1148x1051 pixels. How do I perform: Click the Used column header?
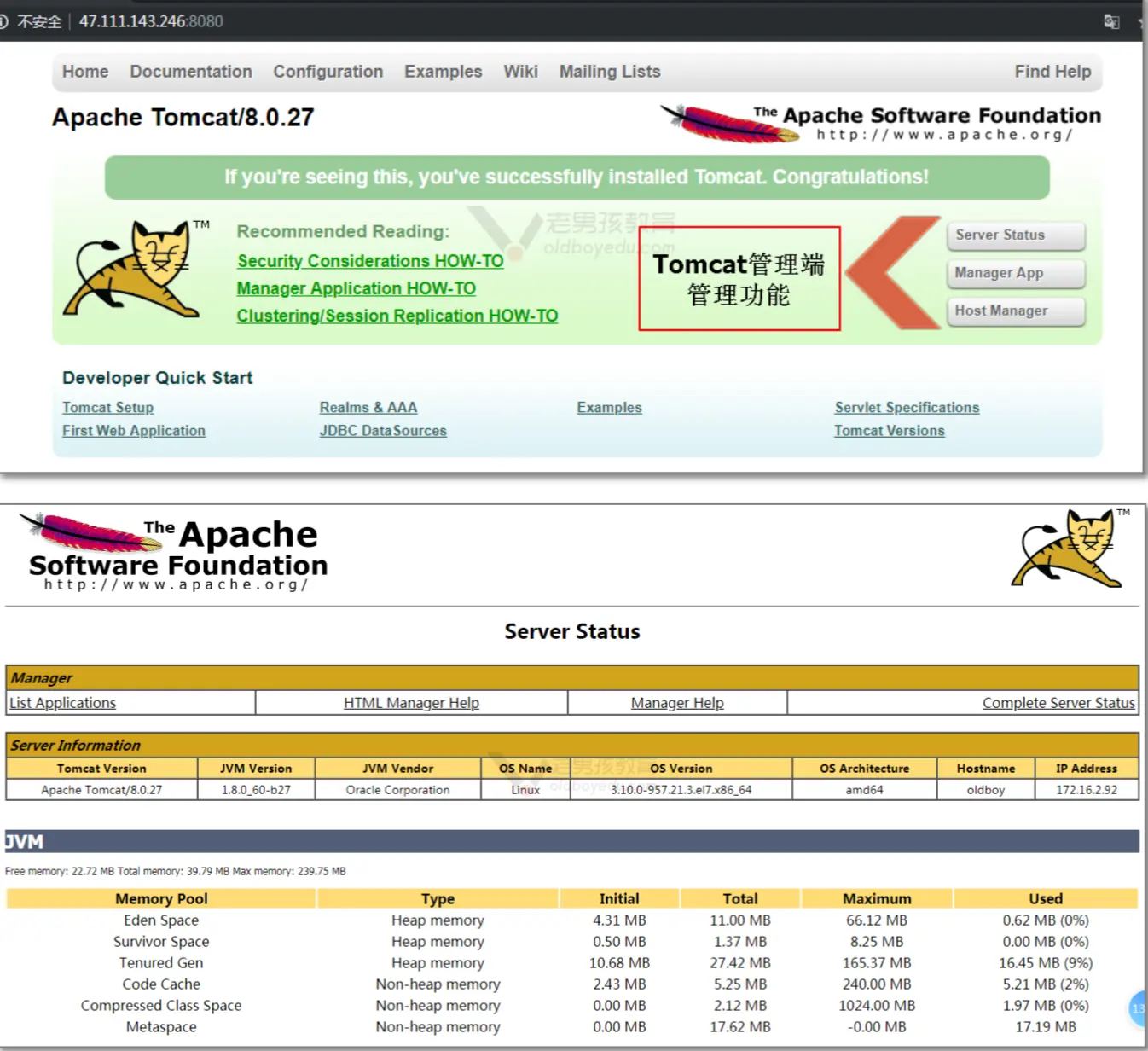1046,898
